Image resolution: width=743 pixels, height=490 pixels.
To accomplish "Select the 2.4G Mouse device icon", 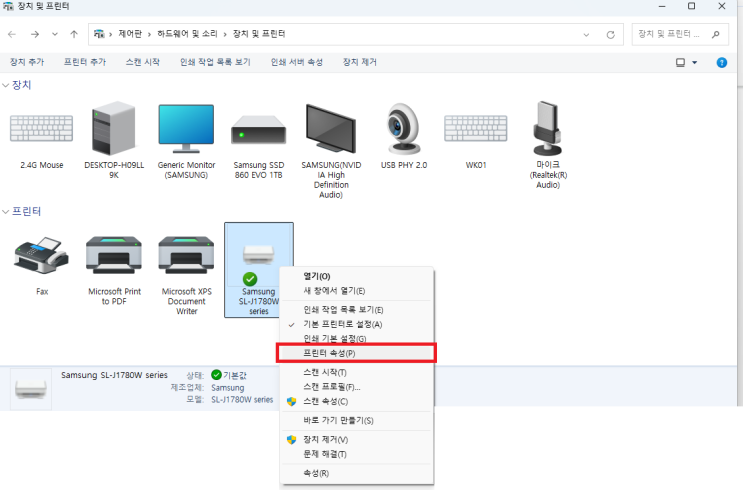I will click(x=42, y=128).
